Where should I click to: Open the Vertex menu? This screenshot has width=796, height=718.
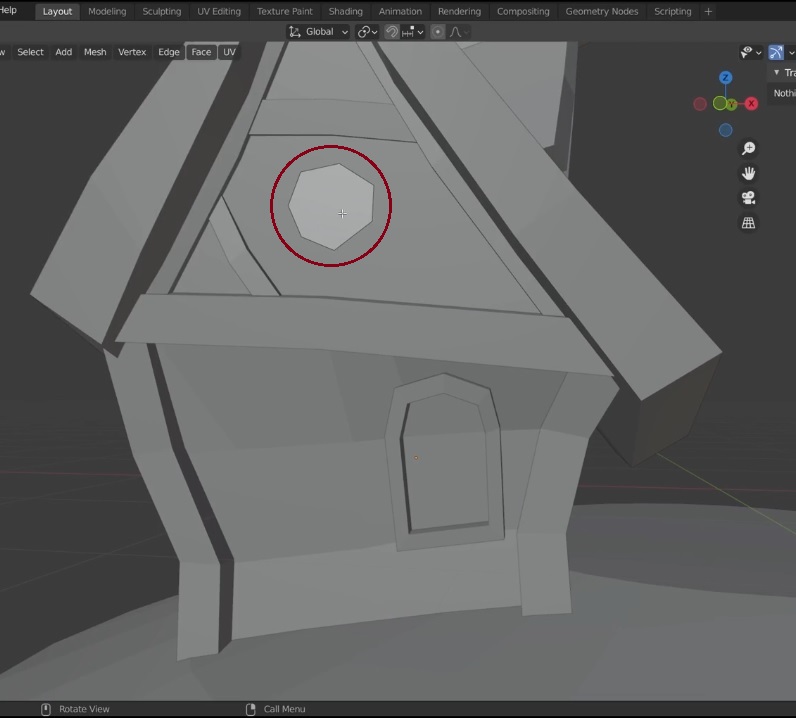(x=132, y=52)
